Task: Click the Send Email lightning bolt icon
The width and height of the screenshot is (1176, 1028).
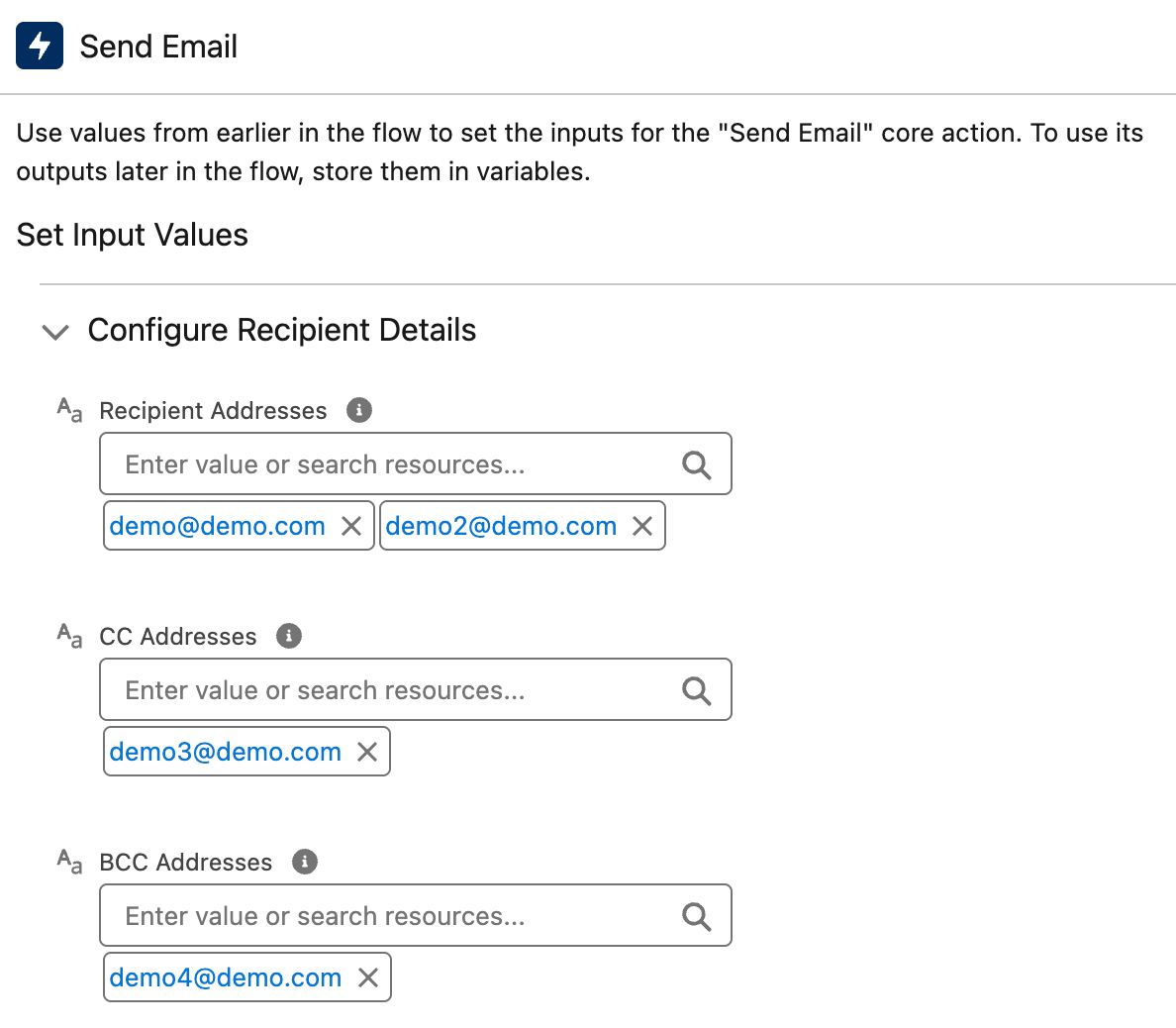Action: 40,46
